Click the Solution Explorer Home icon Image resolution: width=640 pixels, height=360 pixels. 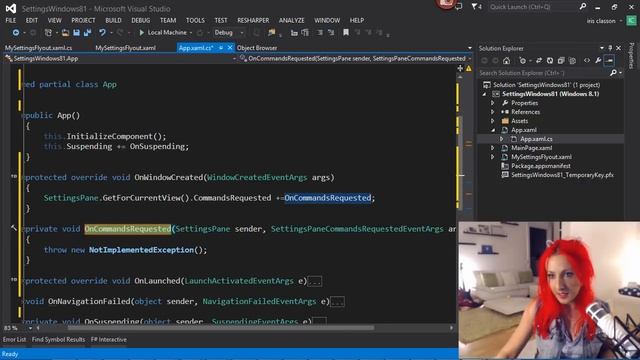click(507, 60)
